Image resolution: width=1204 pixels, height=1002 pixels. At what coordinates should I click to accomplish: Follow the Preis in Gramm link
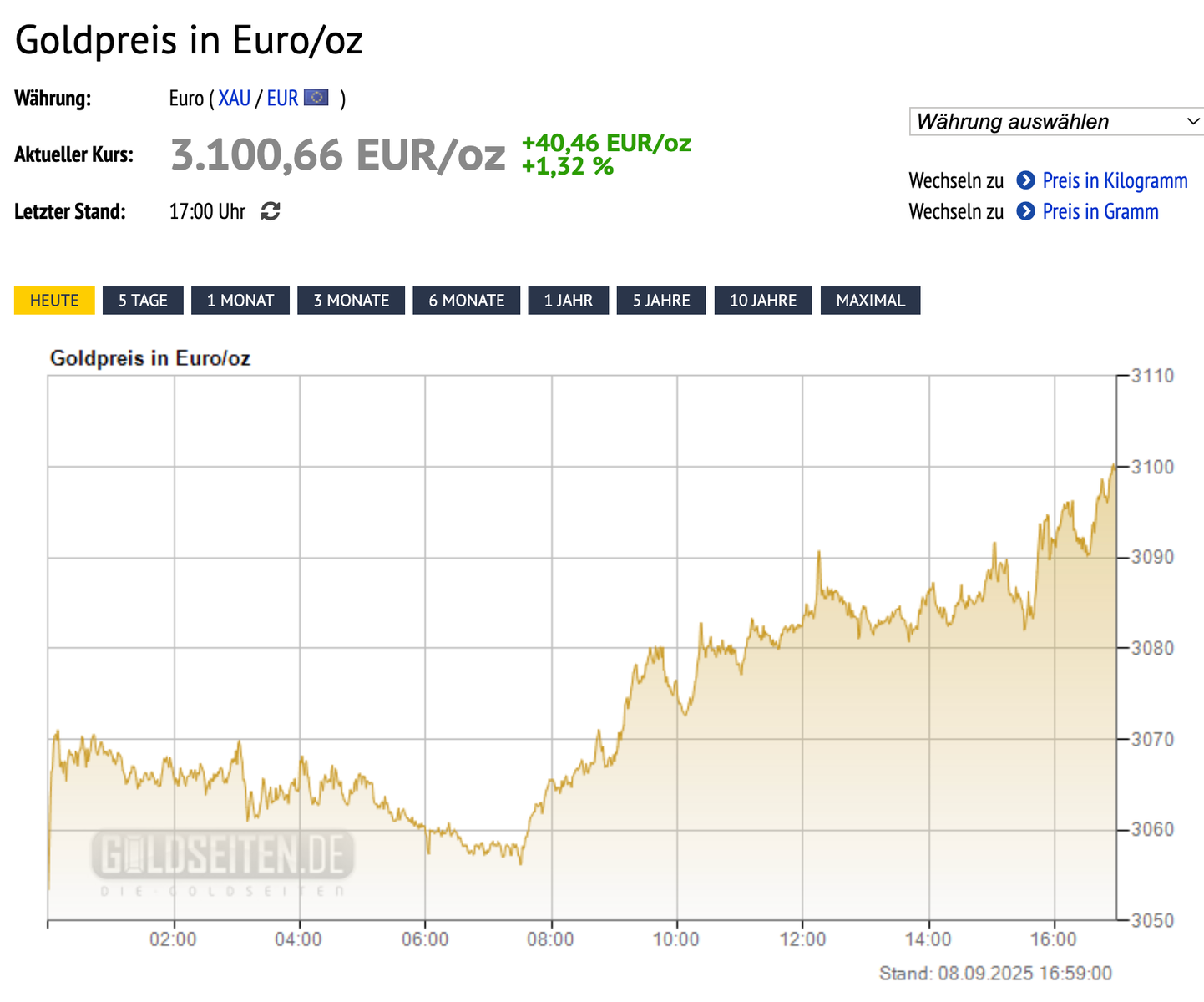pyautogui.click(x=1100, y=211)
